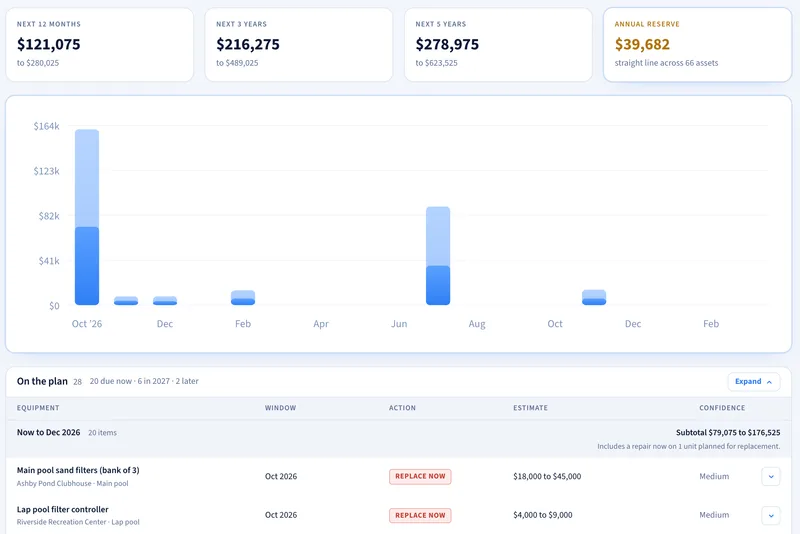Image resolution: width=800 pixels, height=534 pixels.
Task: Sort by the Window column header
Action: (x=280, y=408)
